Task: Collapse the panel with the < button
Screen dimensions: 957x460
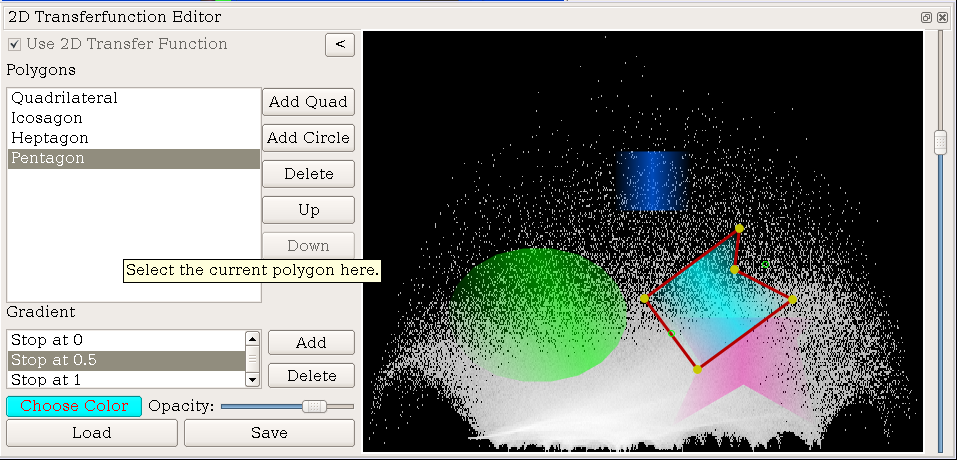Action: coord(340,45)
